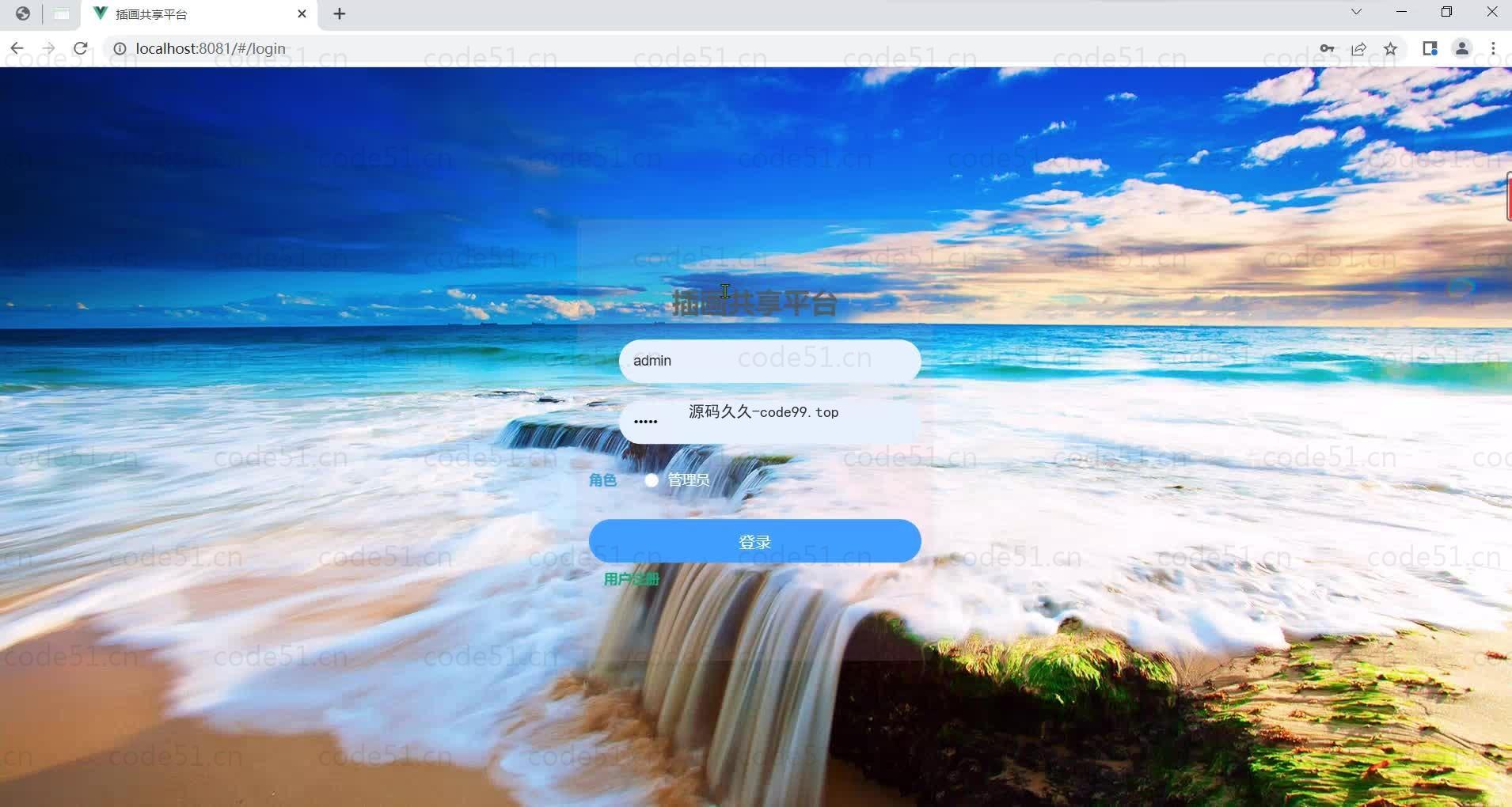Close the 插画共享平台 tab
The image size is (1512, 807).
[x=302, y=13]
